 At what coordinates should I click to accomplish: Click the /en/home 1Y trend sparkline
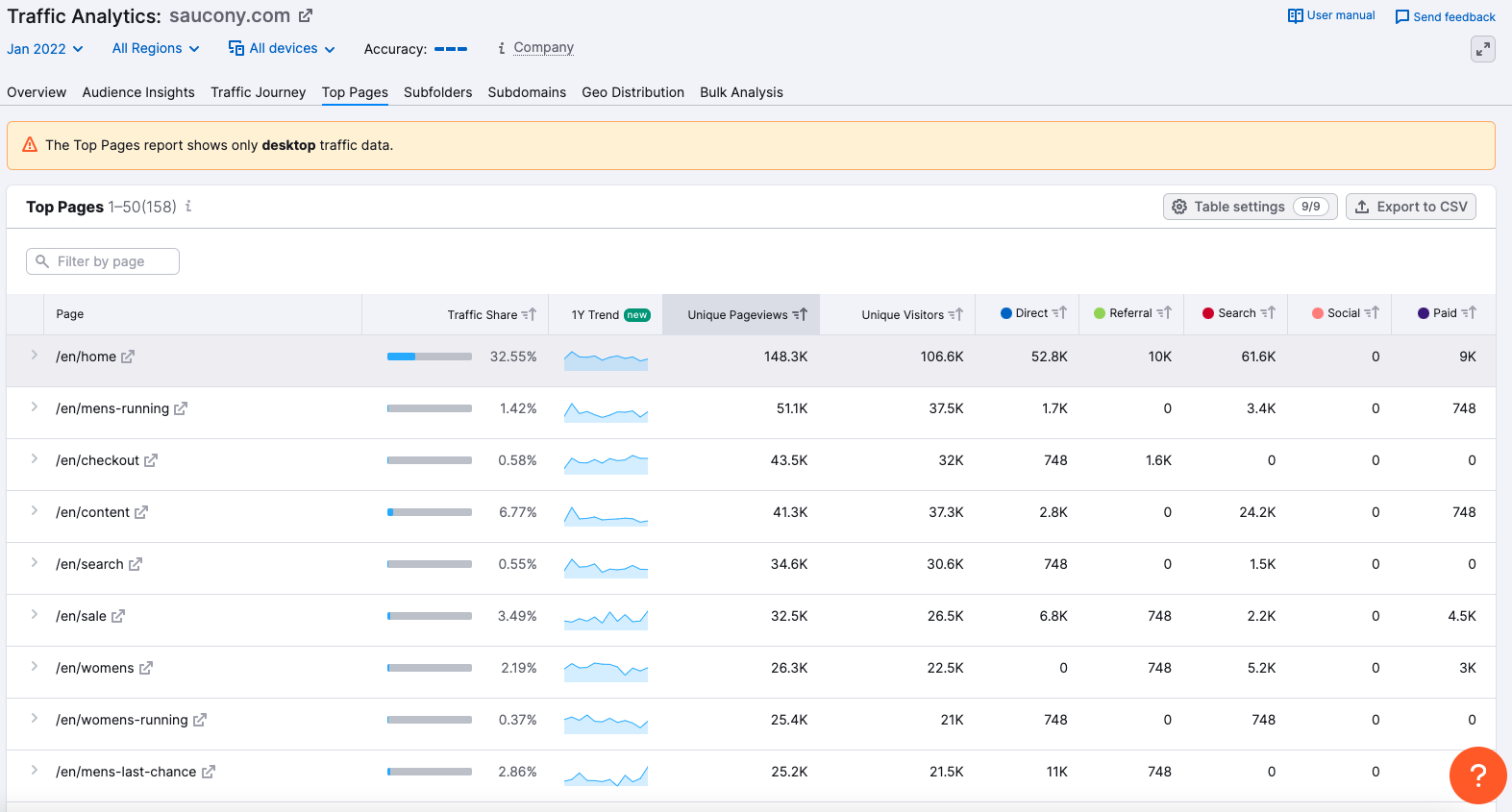(606, 359)
